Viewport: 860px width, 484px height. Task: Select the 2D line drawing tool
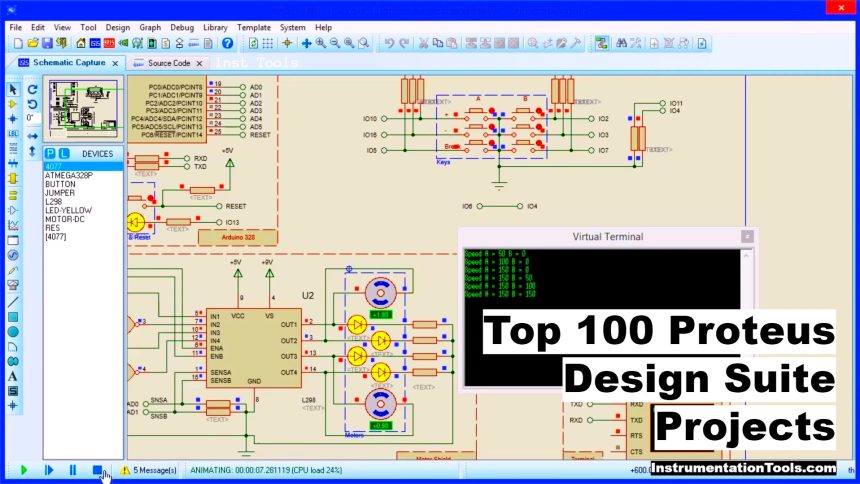(13, 302)
